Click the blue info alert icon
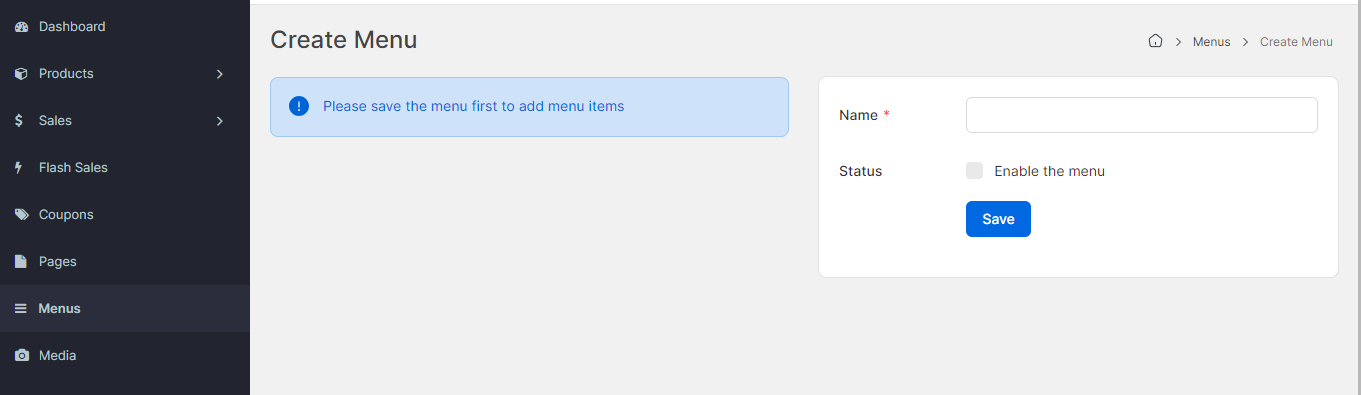Viewport: 1361px width, 395px height. click(299, 106)
